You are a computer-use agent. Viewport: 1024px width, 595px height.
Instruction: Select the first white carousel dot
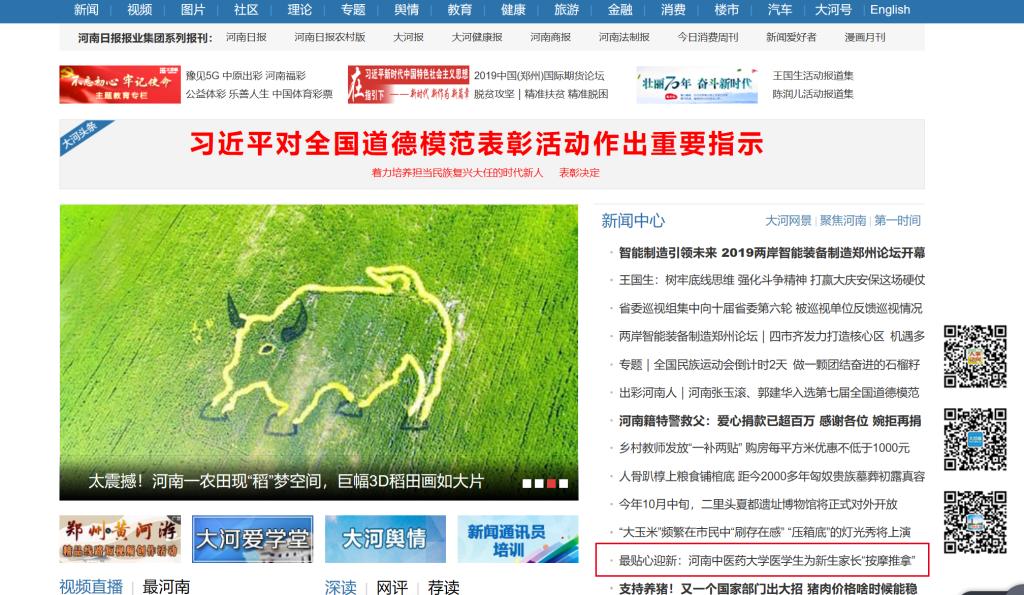(525, 483)
